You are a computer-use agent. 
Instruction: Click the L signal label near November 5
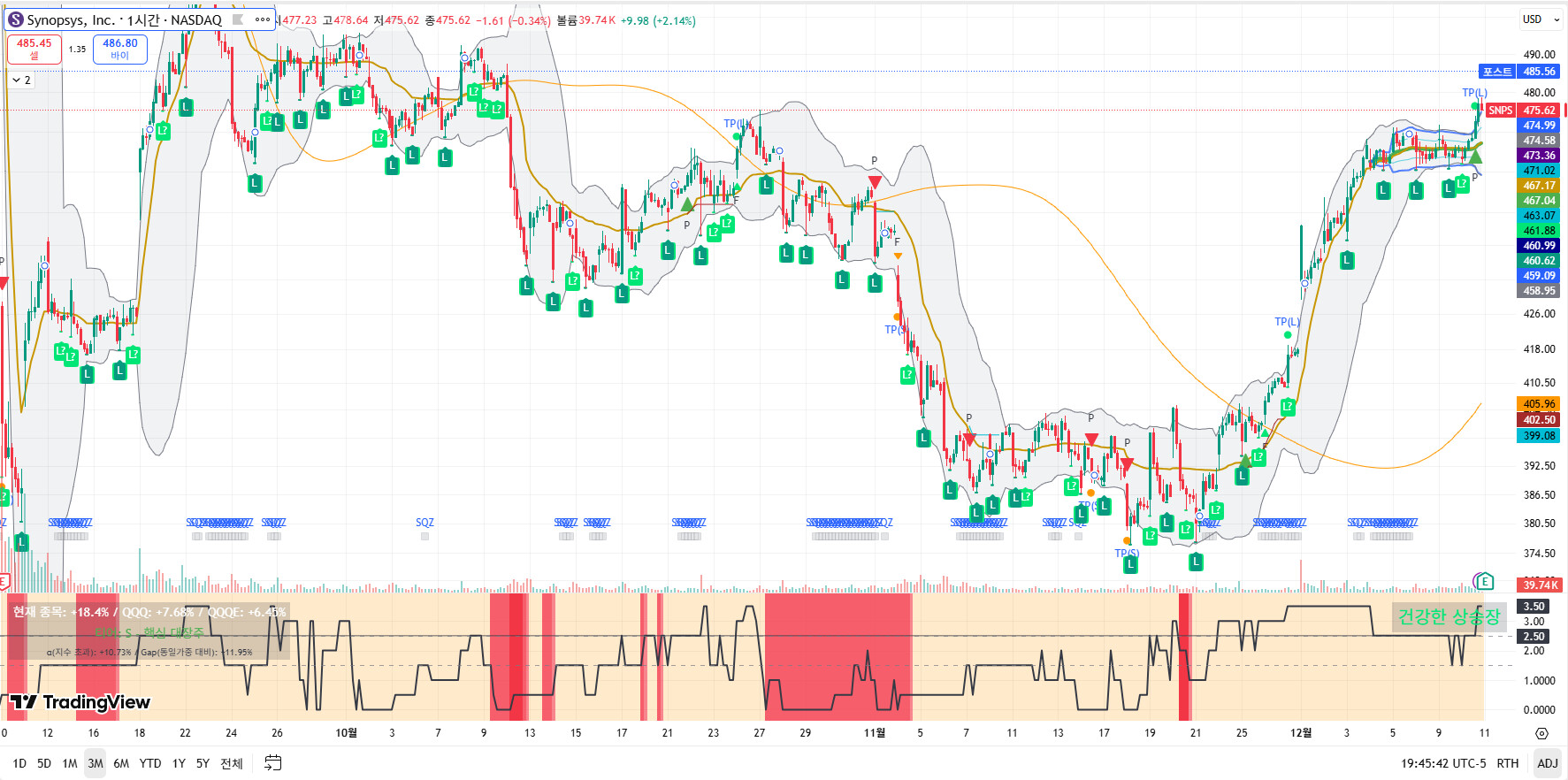pos(923,437)
